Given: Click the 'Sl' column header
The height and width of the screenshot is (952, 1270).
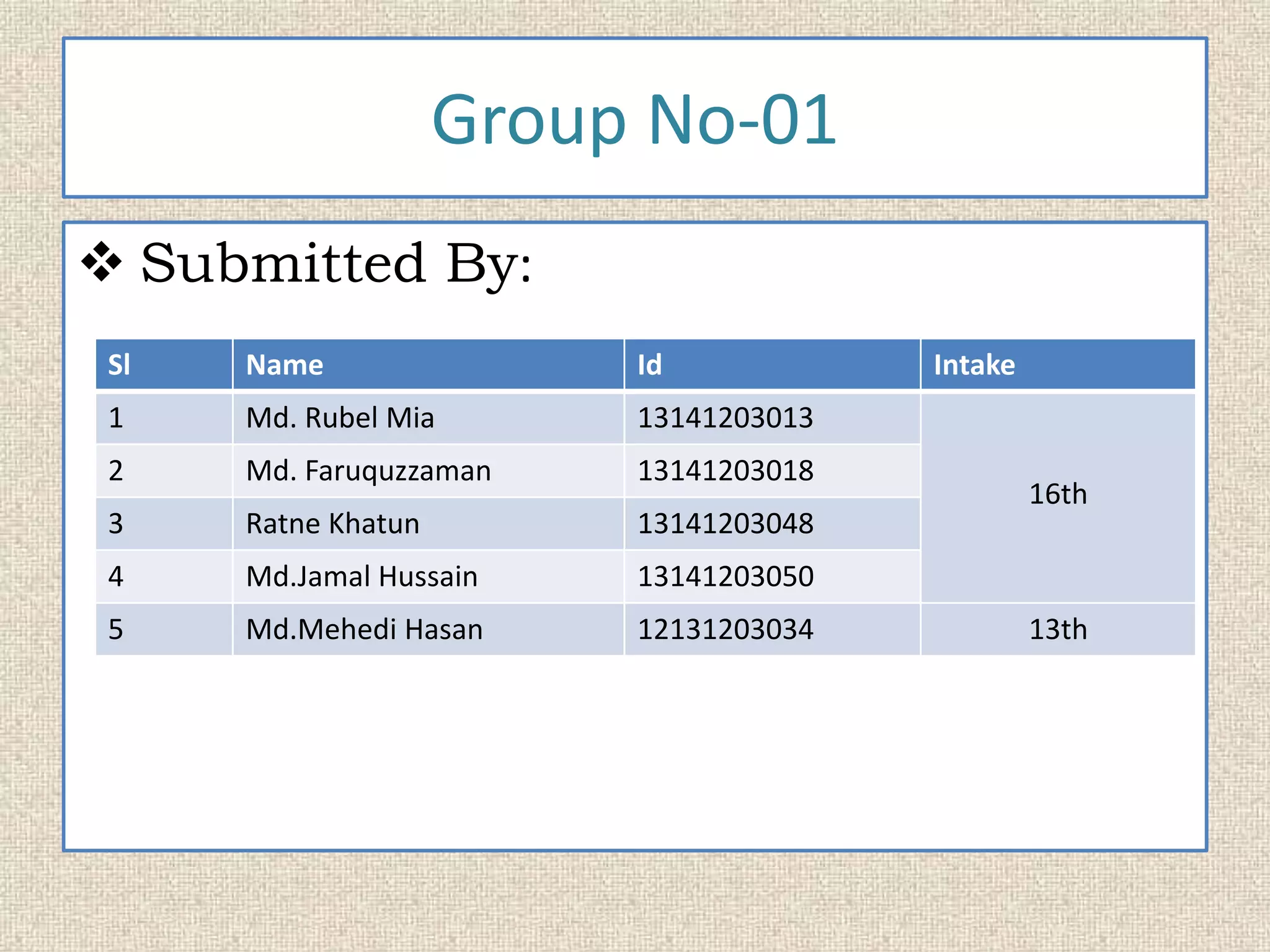Looking at the screenshot, I should coord(164,364).
